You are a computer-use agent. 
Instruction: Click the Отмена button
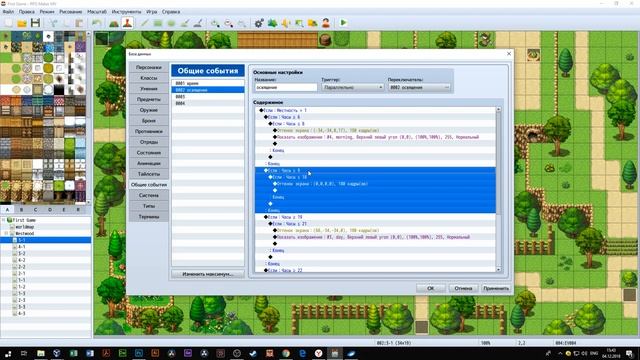click(463, 288)
